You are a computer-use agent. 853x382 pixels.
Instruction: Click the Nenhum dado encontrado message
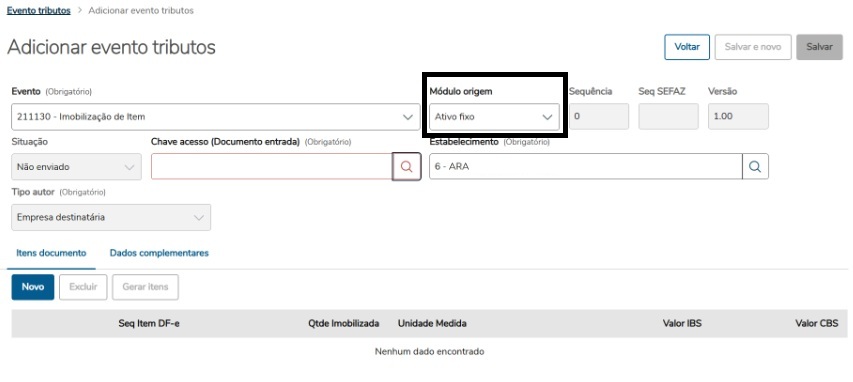tap(429, 352)
